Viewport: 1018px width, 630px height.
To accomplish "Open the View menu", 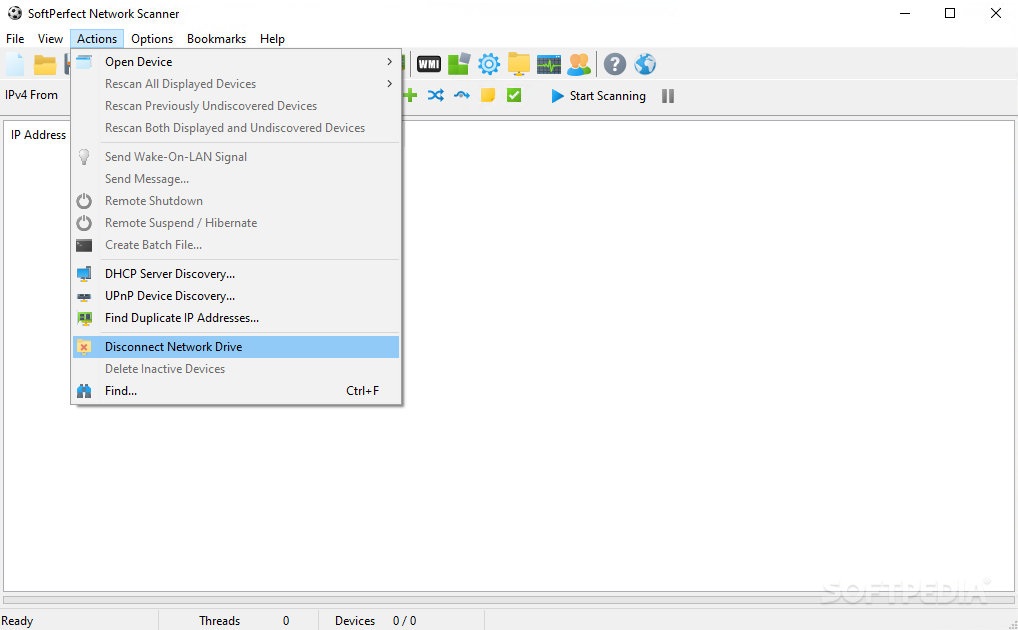I will [x=50, y=39].
